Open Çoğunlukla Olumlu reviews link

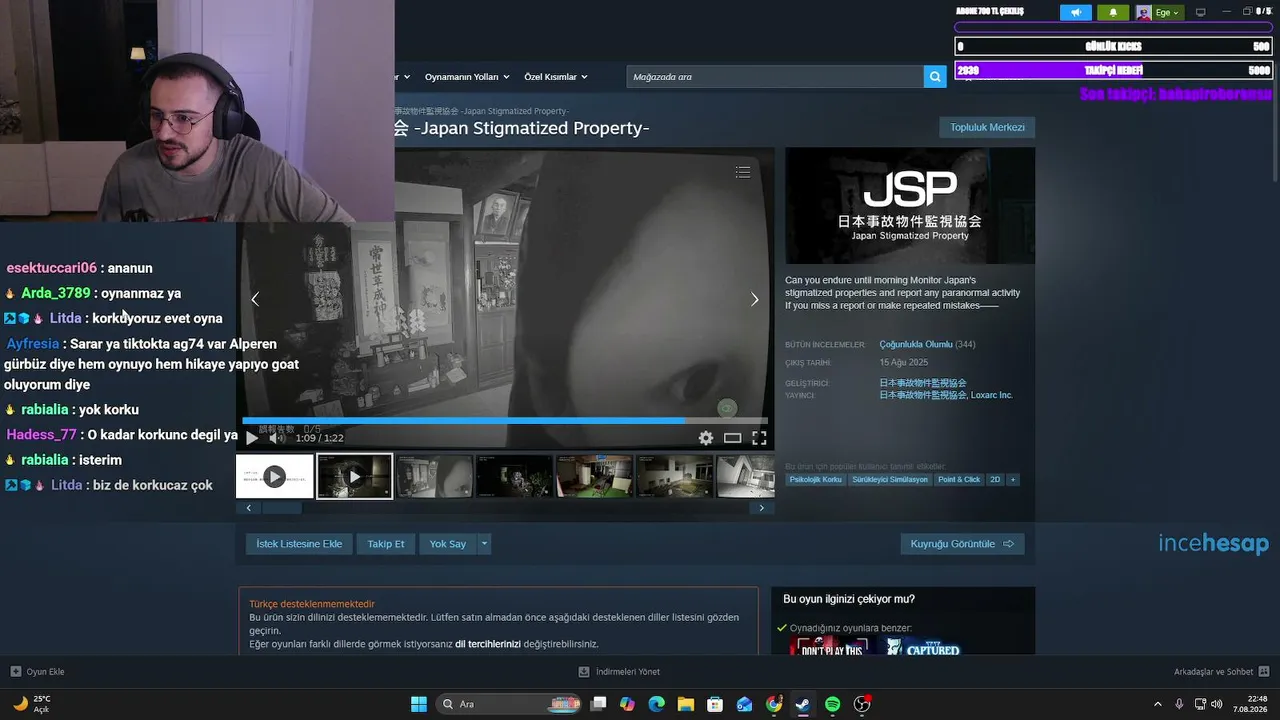coord(916,345)
